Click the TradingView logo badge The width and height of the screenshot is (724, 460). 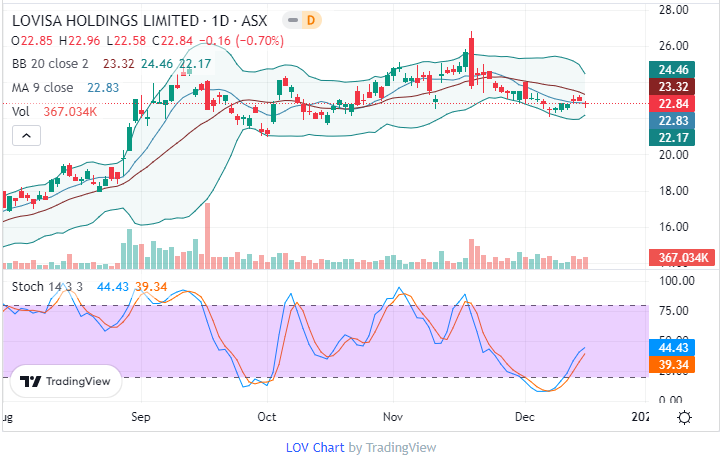(66, 381)
